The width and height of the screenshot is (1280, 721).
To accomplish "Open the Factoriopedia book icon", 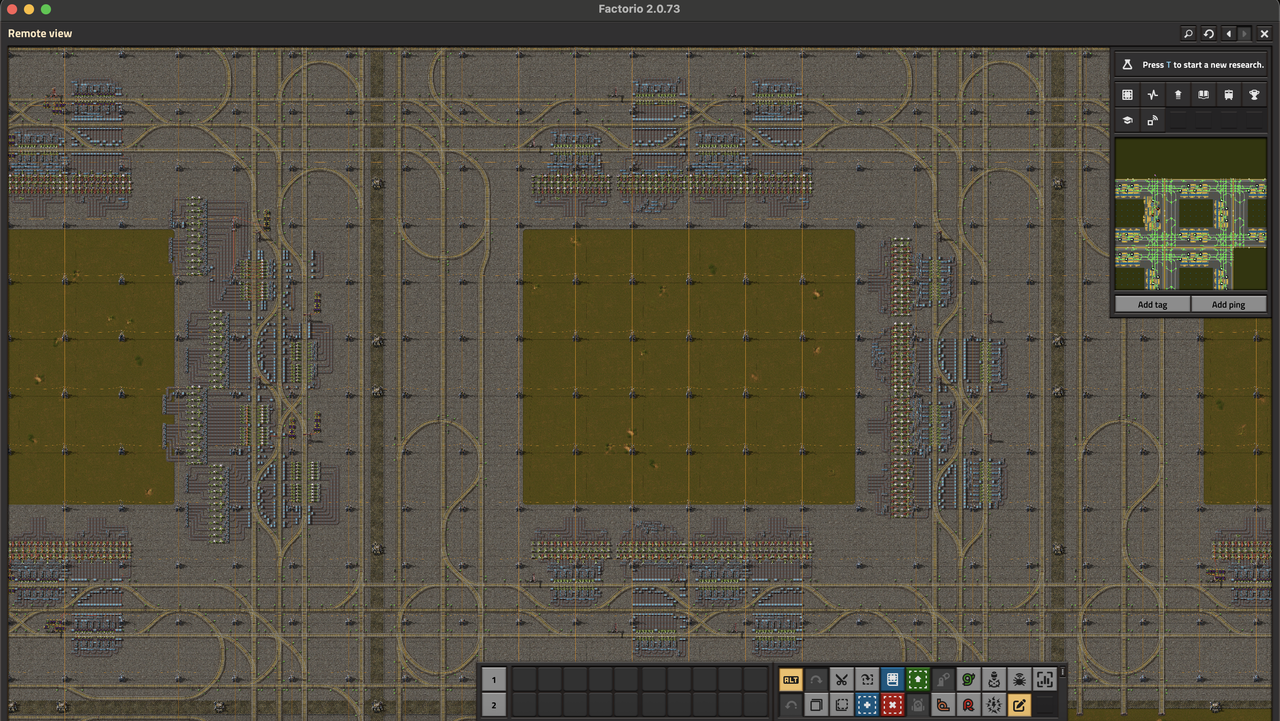I will coord(1203,95).
